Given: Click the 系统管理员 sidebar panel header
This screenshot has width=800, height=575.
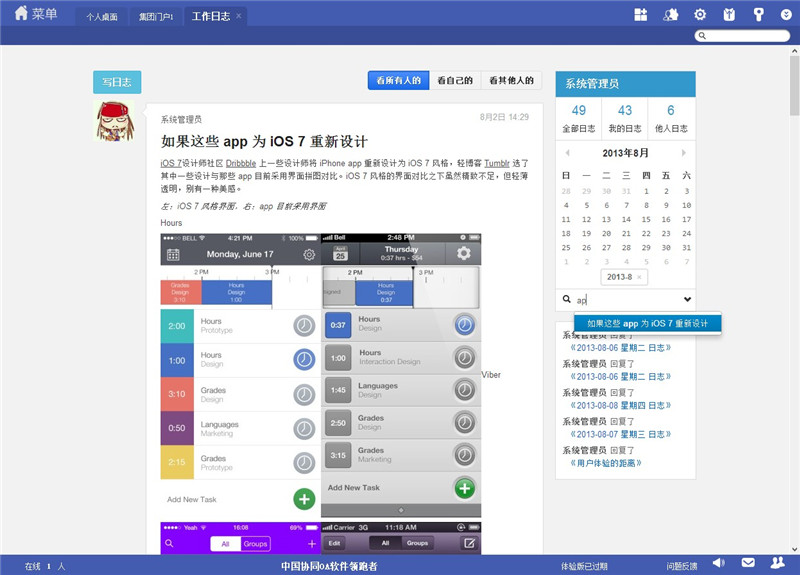Looking at the screenshot, I should (x=626, y=84).
